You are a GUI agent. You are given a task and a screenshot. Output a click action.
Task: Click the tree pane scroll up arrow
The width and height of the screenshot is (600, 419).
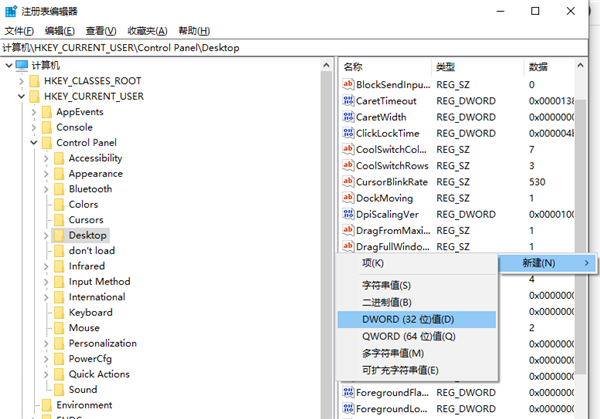326,65
